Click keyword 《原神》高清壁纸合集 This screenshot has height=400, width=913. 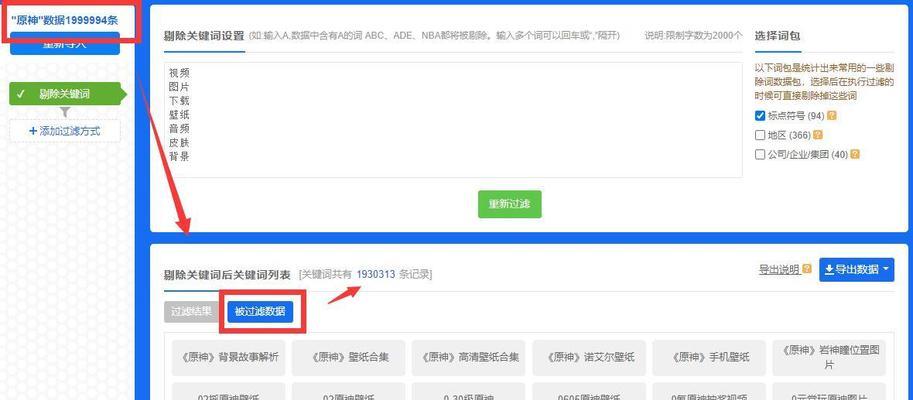click(469, 357)
